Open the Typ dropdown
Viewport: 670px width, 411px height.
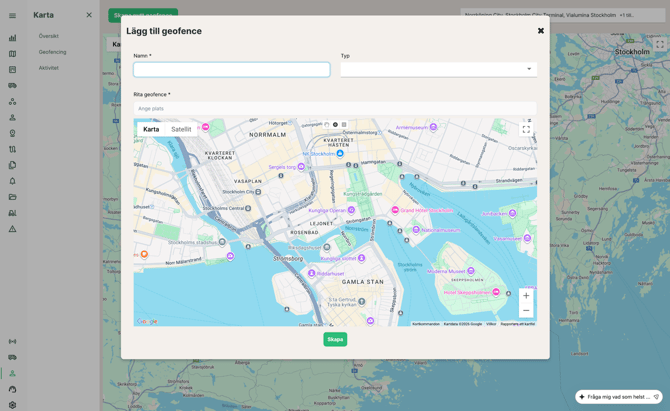pos(438,70)
